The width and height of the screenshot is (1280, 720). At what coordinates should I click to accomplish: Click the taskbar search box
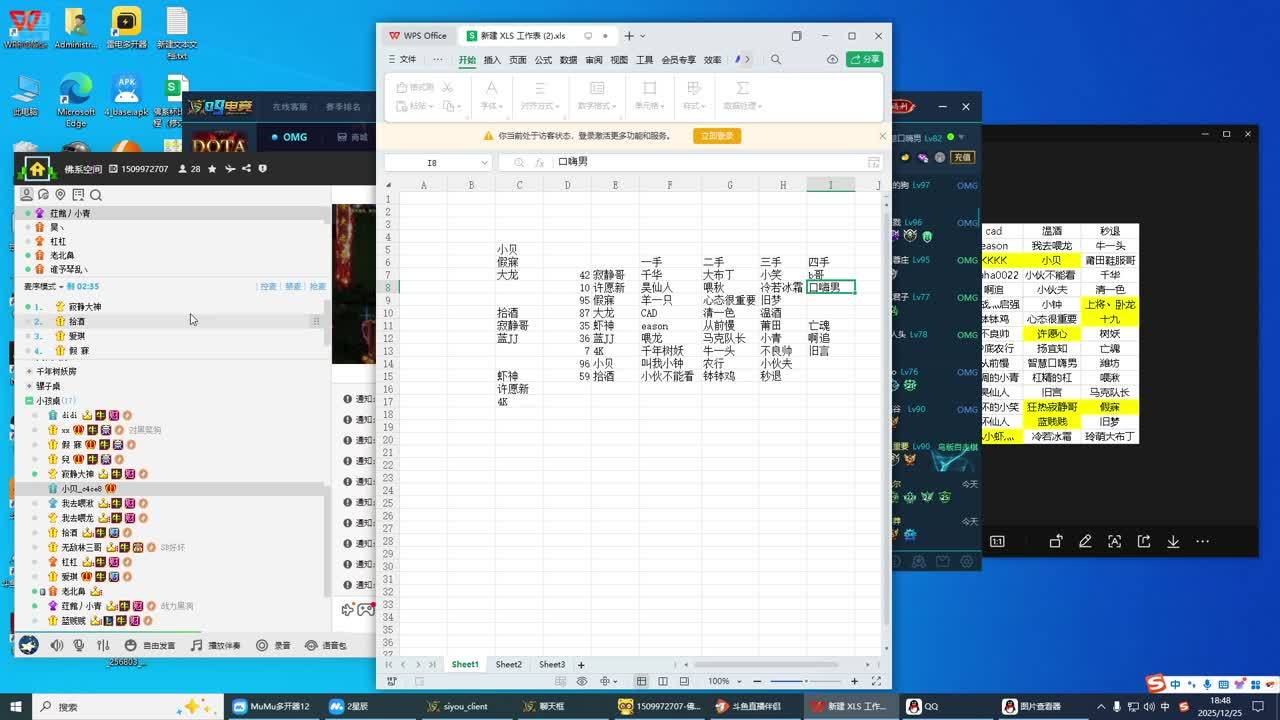pyautogui.click(x=130, y=706)
